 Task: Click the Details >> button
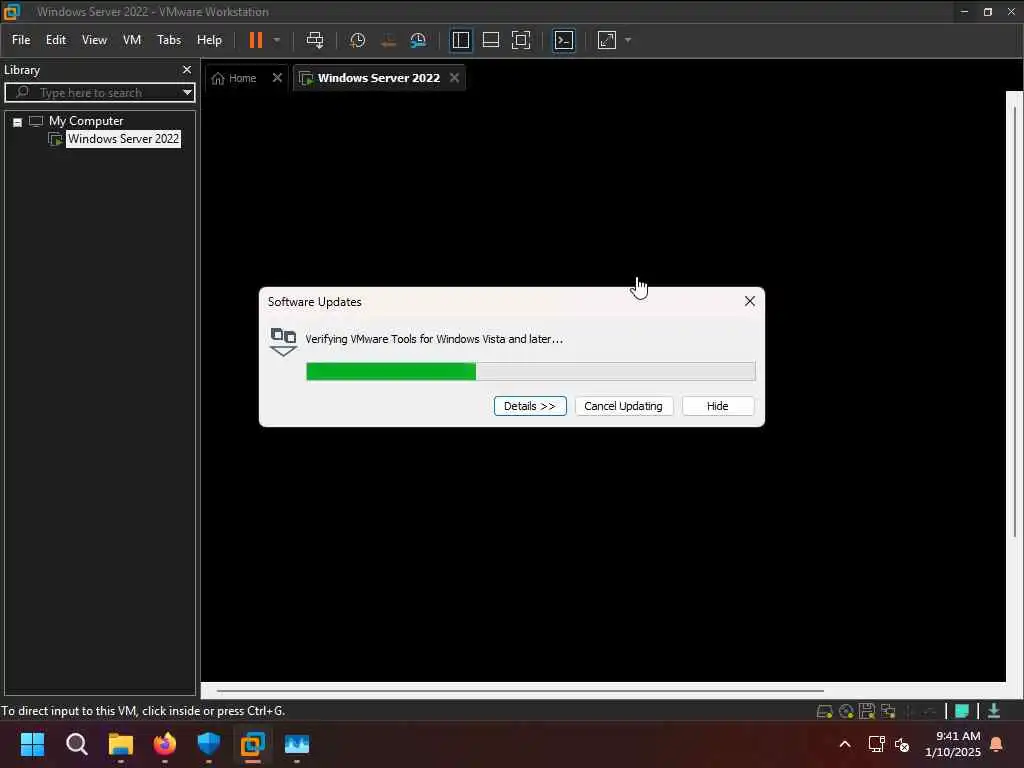click(530, 406)
